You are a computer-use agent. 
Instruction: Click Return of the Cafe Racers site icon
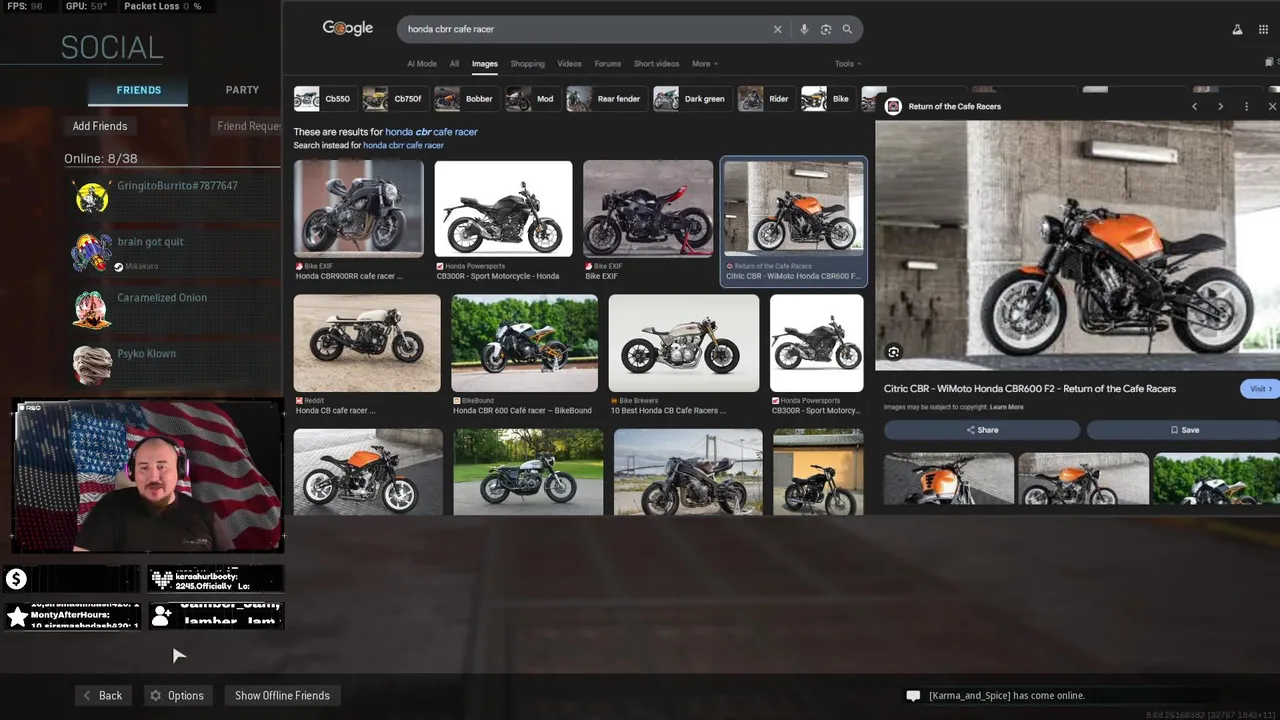pos(893,106)
